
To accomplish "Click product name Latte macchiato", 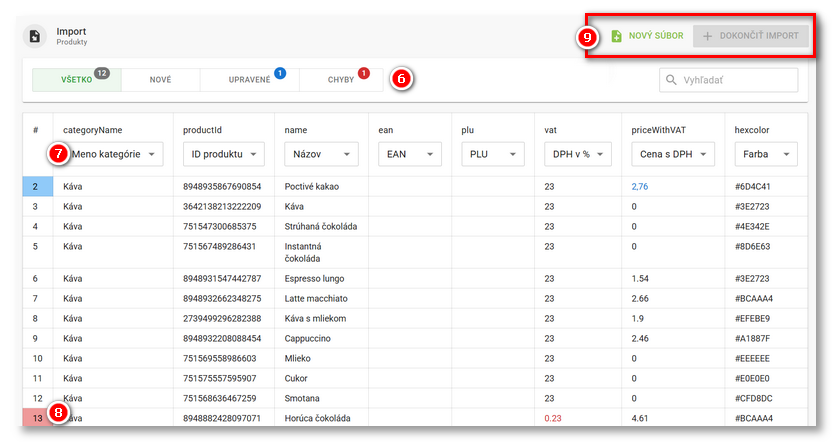I will pos(316,298).
